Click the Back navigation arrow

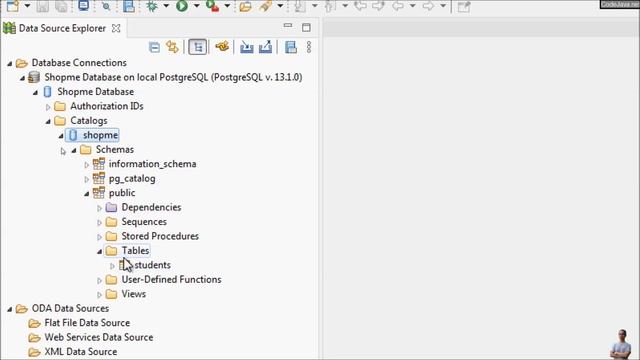[x=398, y=6]
